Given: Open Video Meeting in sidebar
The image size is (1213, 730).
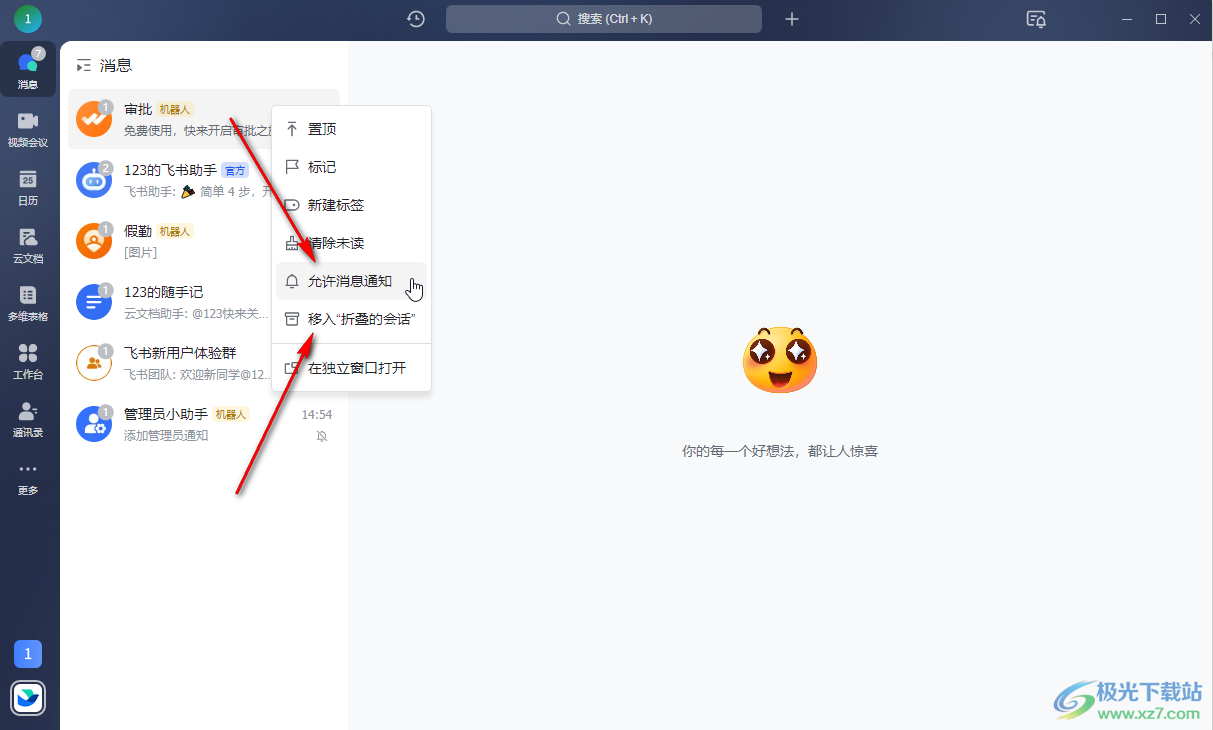Looking at the screenshot, I should (x=28, y=128).
